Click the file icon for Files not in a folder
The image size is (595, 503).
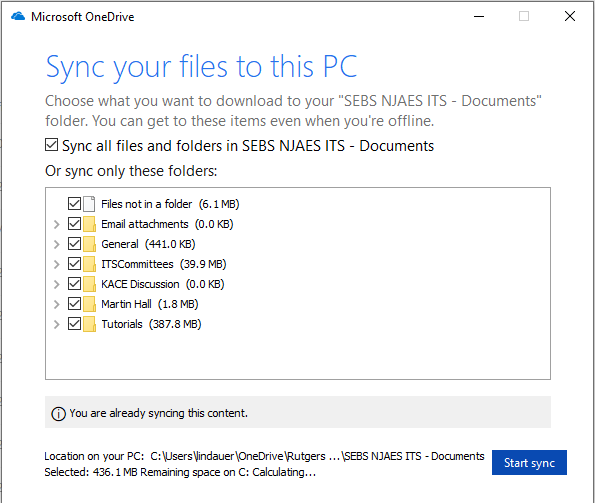89,204
